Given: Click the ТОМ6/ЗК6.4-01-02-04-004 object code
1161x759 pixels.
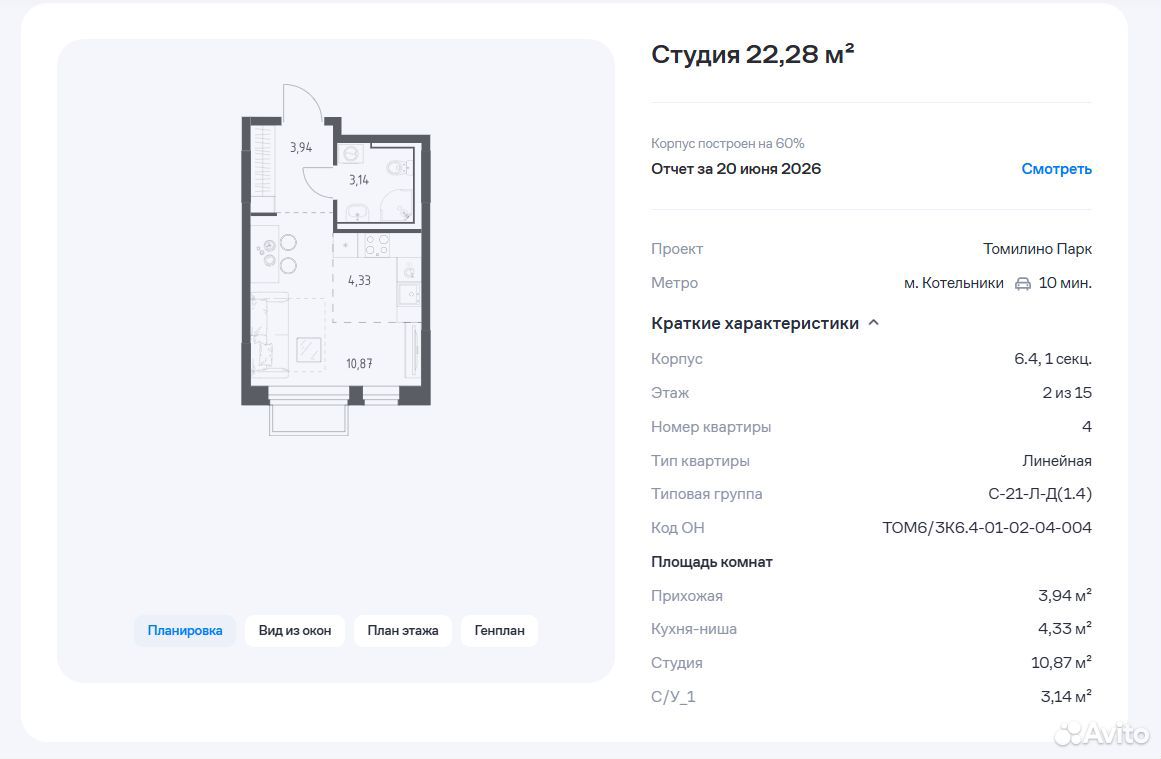Looking at the screenshot, I should [986, 528].
